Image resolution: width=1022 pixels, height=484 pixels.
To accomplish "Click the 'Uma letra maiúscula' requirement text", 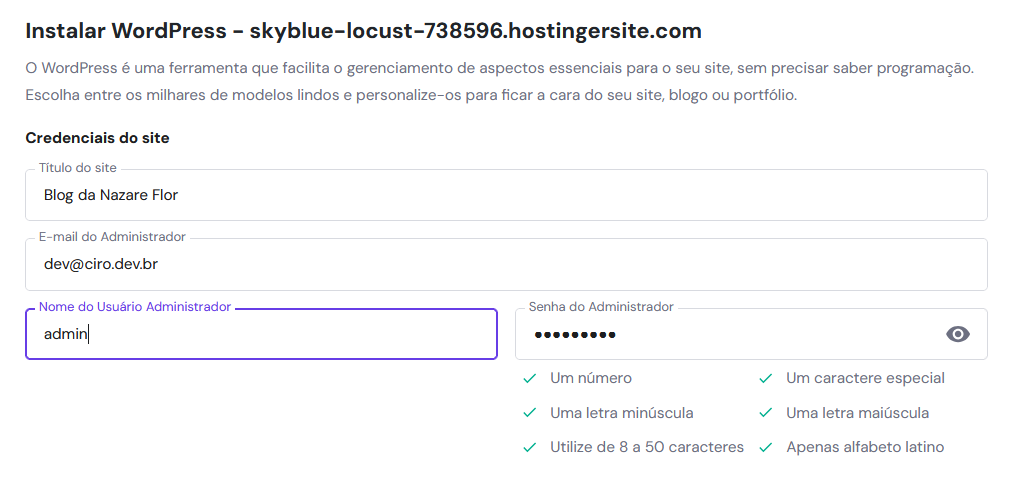I will pyautogui.click(x=857, y=413).
